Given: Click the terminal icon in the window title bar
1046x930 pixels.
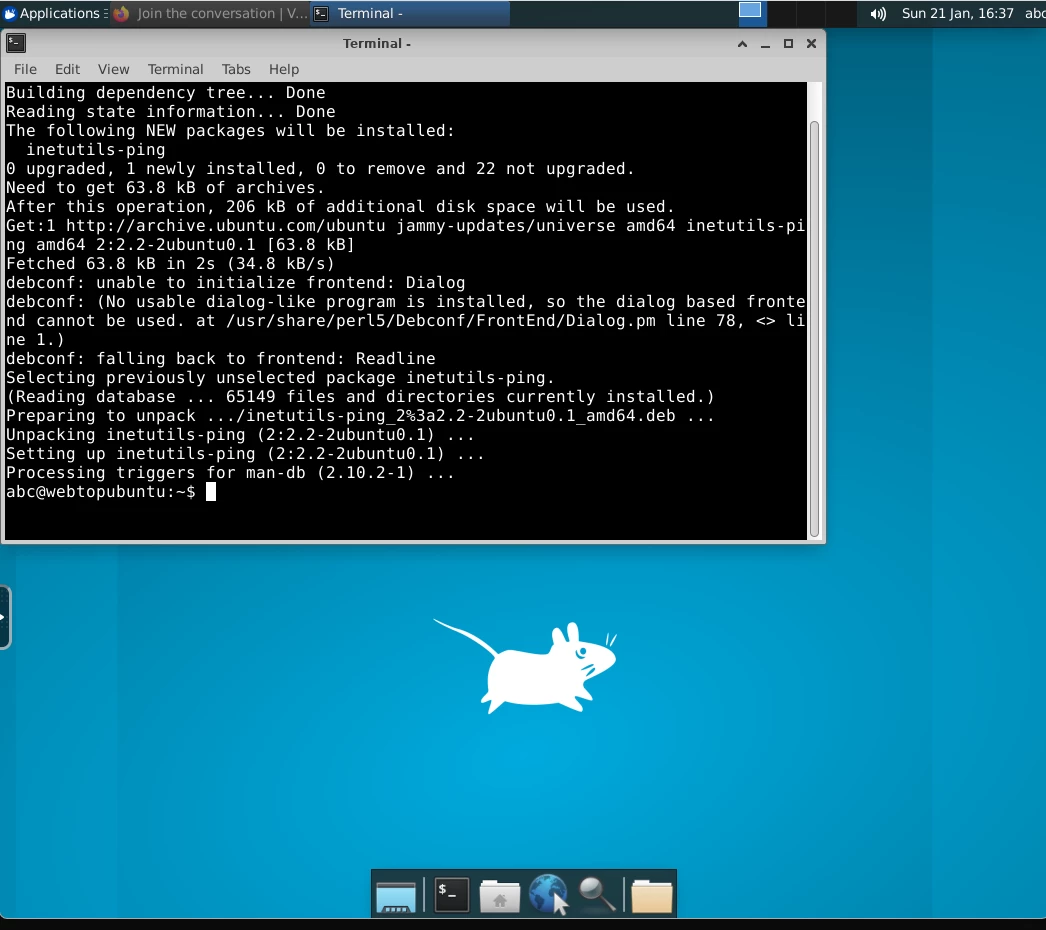Looking at the screenshot, I should 16,43.
